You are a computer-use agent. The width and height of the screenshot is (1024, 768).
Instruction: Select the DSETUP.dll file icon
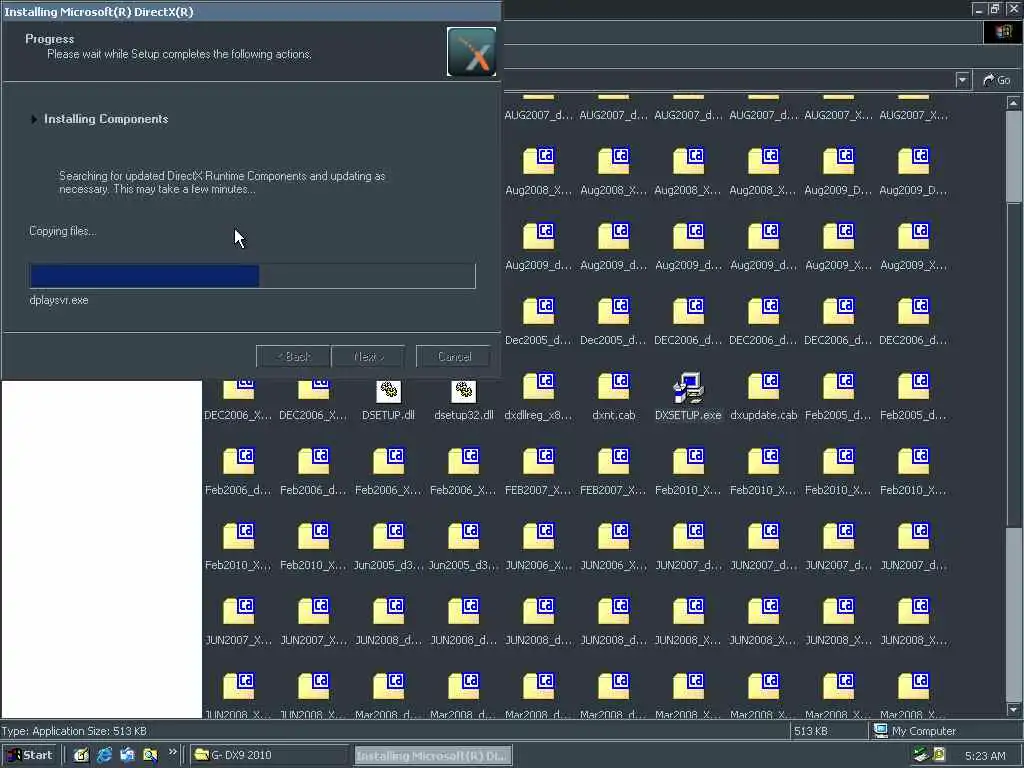[389, 391]
